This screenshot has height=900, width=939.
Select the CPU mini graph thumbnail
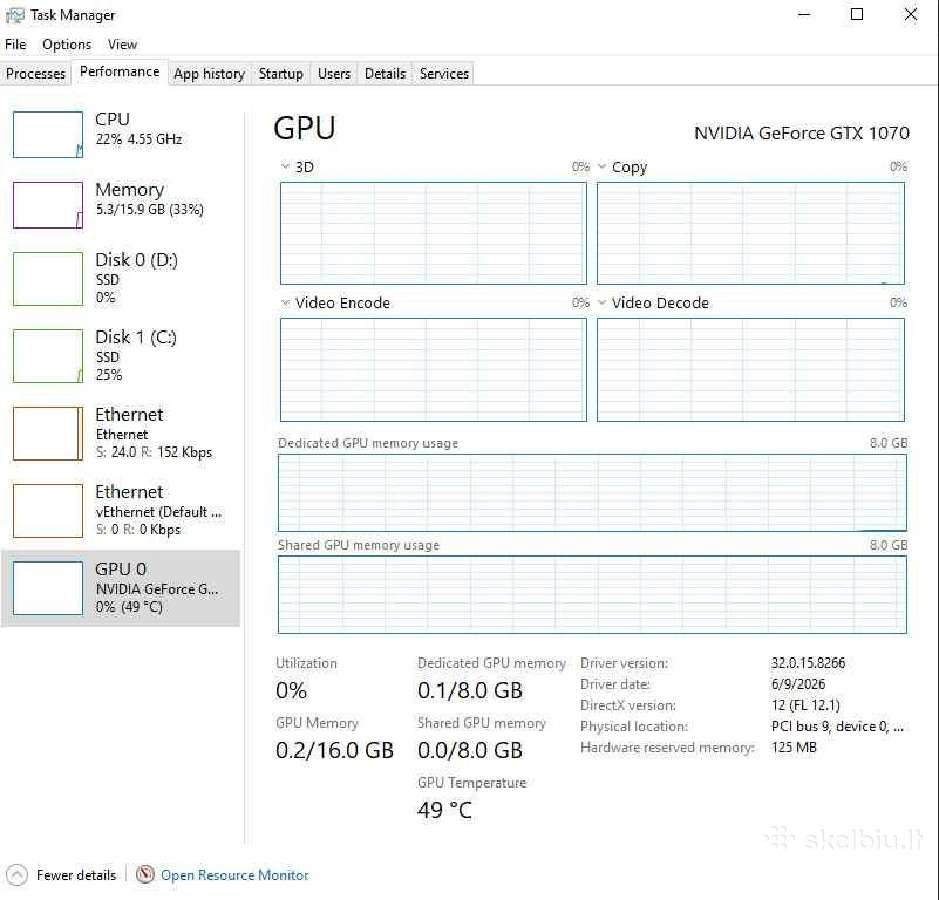[x=48, y=134]
